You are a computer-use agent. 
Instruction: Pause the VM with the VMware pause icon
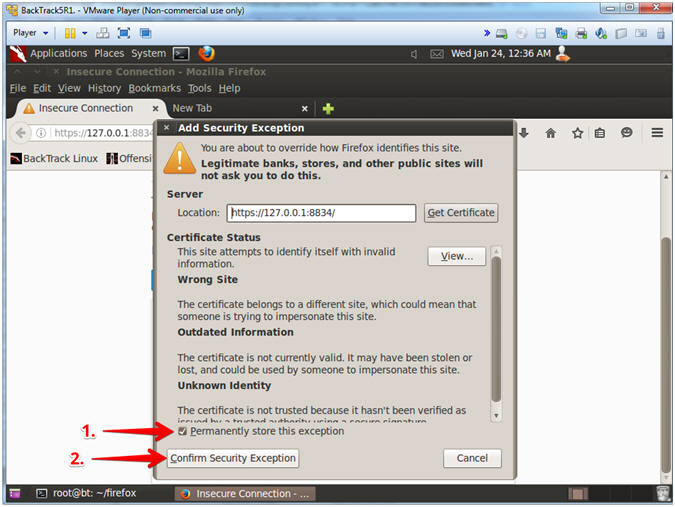tap(70, 33)
